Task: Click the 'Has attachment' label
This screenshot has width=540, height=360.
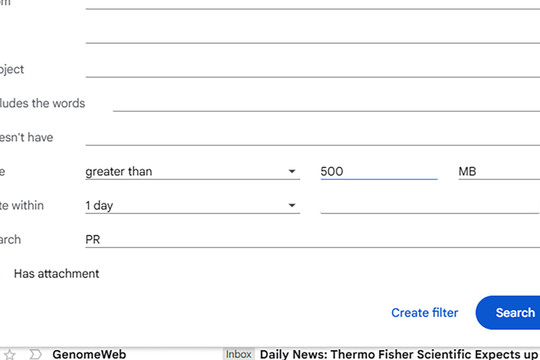Action: pos(56,274)
